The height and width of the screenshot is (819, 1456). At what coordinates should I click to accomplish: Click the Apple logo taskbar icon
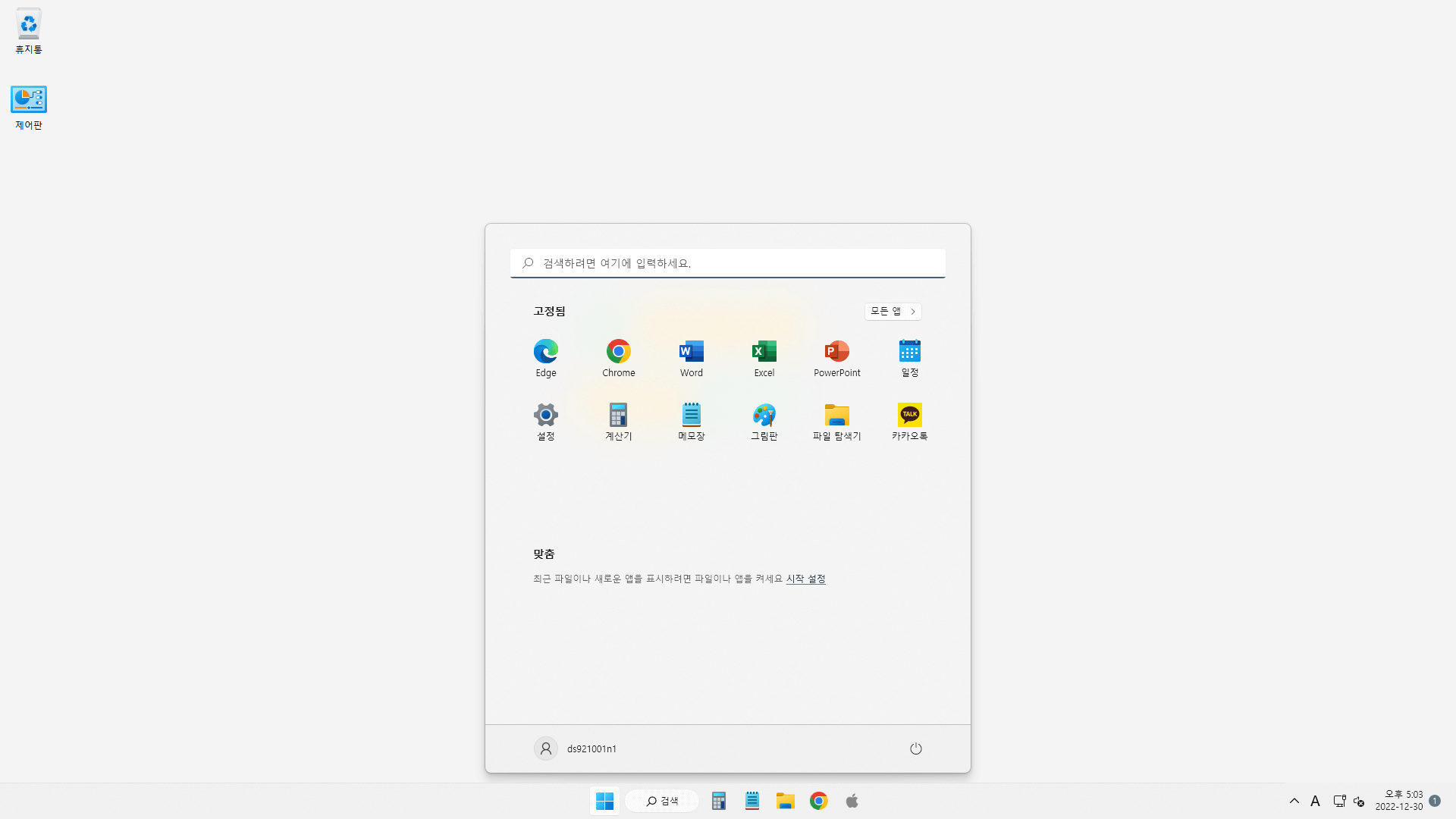[x=852, y=801]
